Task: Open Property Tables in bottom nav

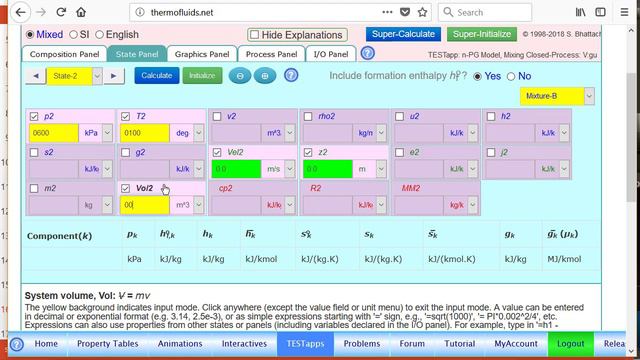Action: pyautogui.click(x=108, y=344)
